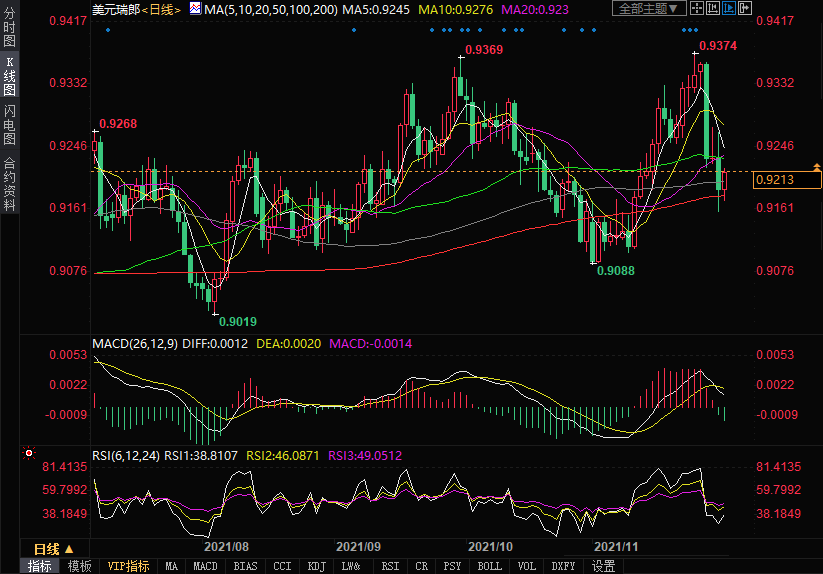Click the VIP指标 button
This screenshot has width=823, height=574.
pyautogui.click(x=129, y=566)
